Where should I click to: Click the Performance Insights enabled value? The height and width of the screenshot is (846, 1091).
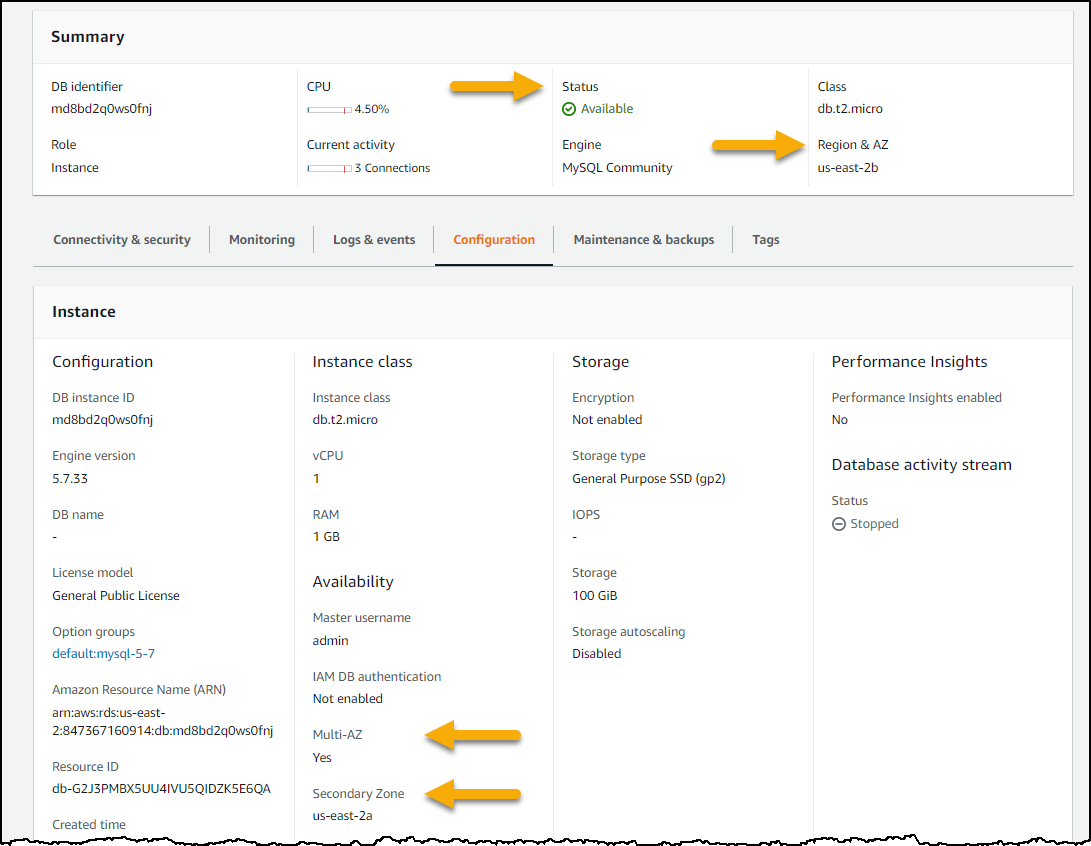click(839, 419)
